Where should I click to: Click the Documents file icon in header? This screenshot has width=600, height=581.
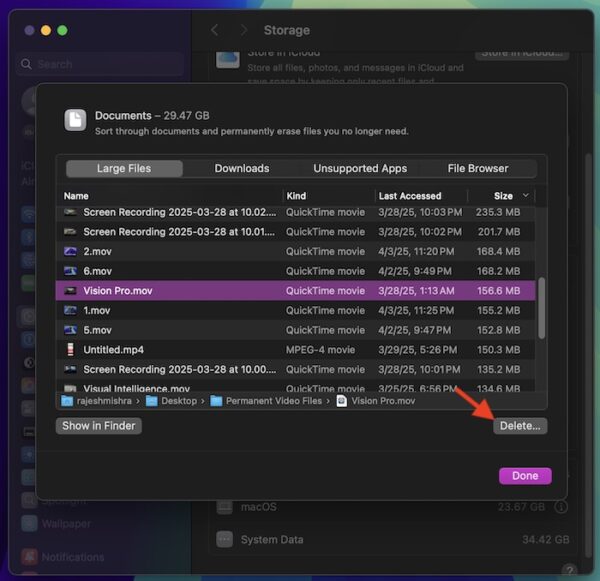75,121
